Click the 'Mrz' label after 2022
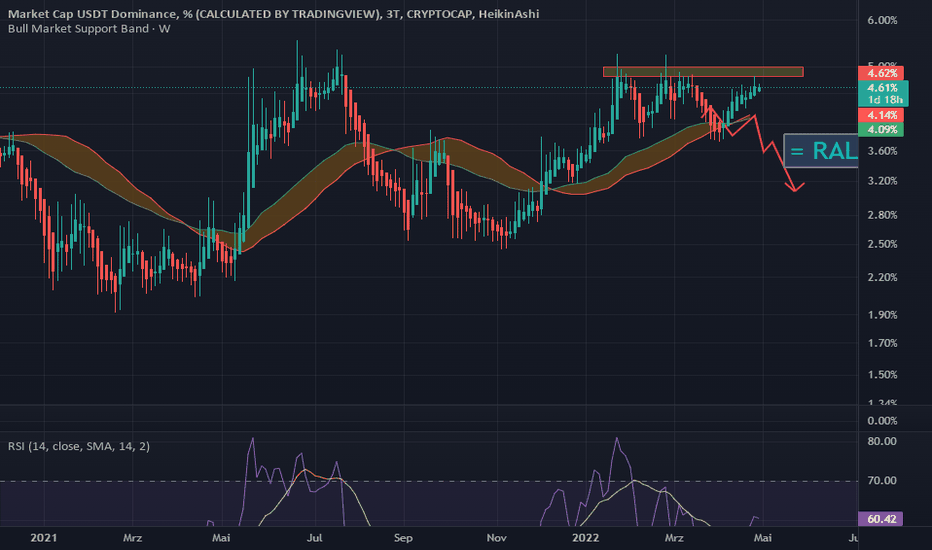This screenshot has height=550, width=932. tap(674, 538)
